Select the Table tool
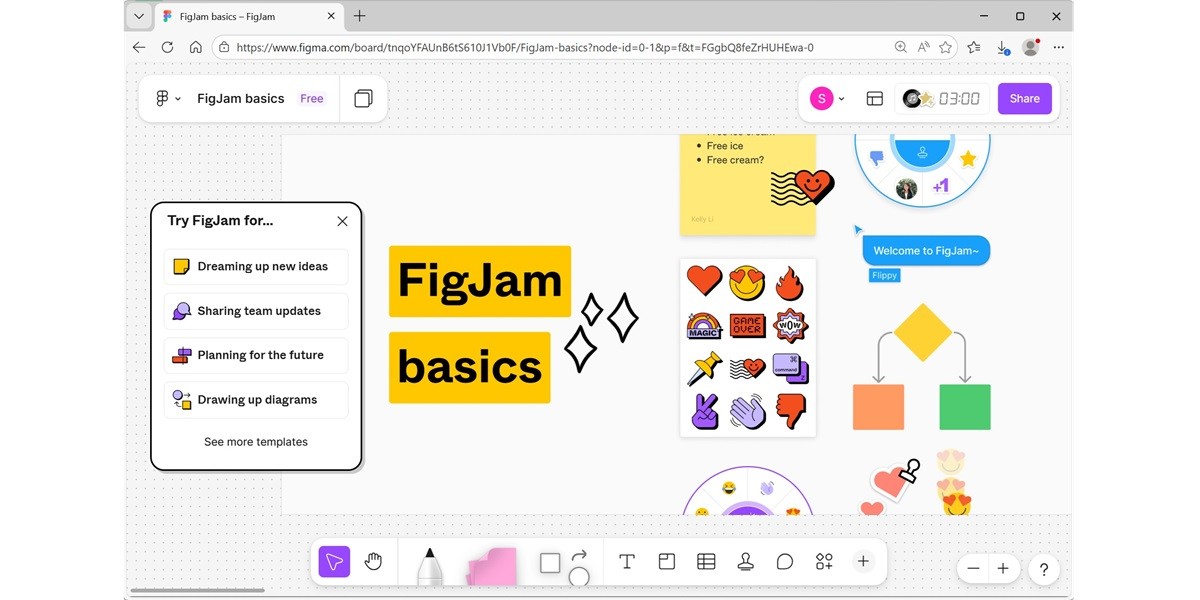Image resolution: width=1200 pixels, height=600 pixels. point(706,561)
